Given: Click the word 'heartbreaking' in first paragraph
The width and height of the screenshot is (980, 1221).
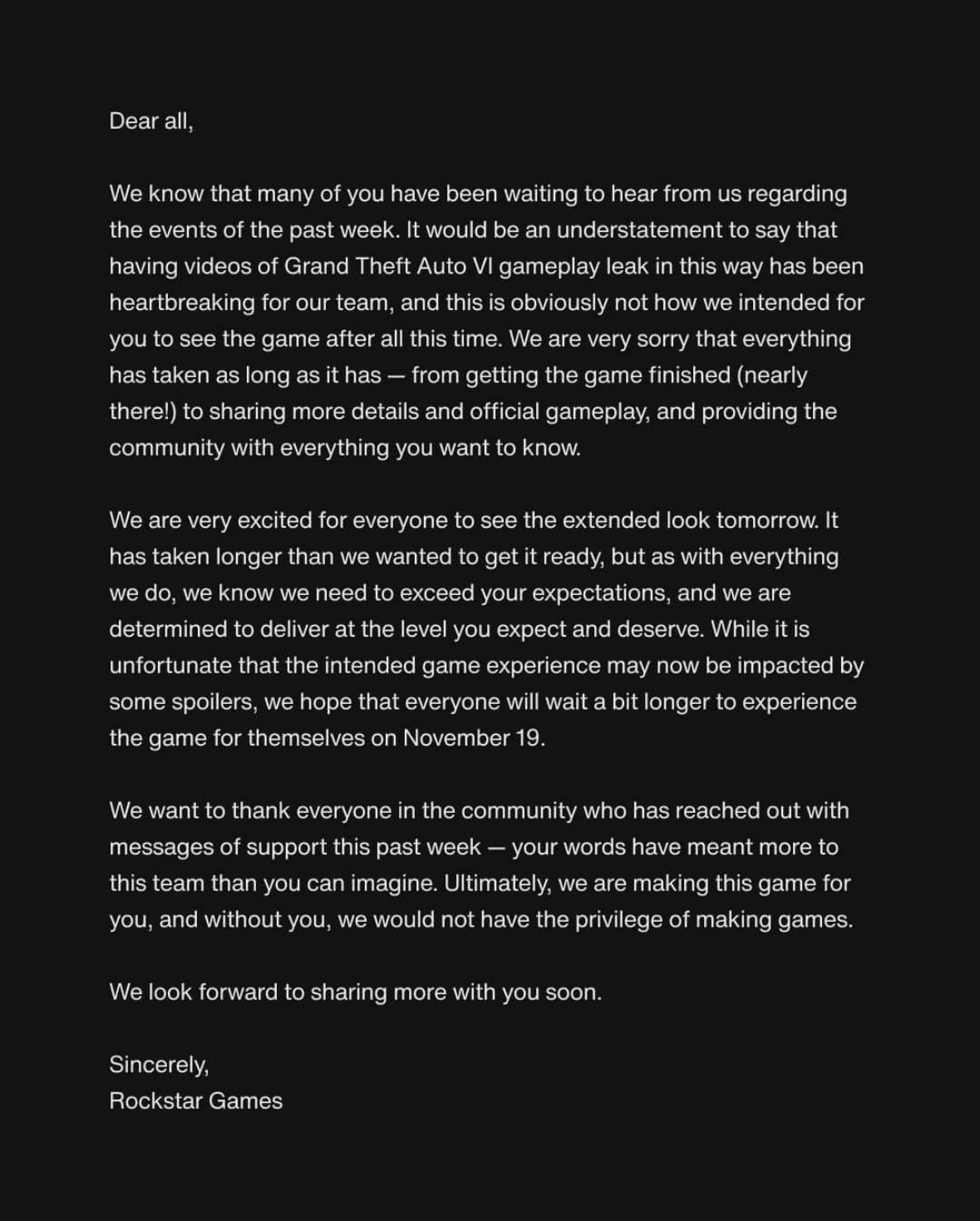Looking at the screenshot, I should coord(182,303).
